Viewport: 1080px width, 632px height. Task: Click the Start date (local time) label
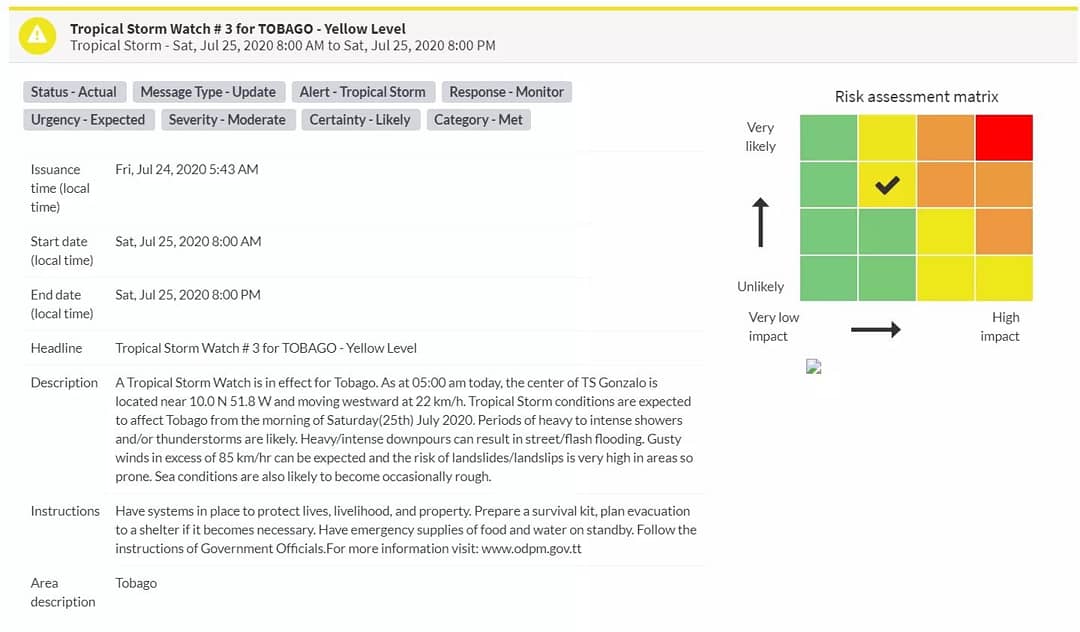tap(61, 251)
